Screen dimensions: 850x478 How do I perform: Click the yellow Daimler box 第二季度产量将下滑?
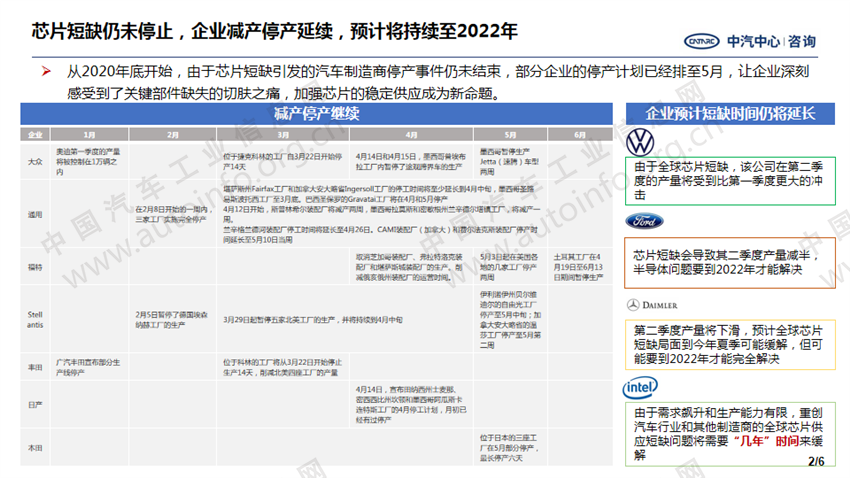coord(730,345)
